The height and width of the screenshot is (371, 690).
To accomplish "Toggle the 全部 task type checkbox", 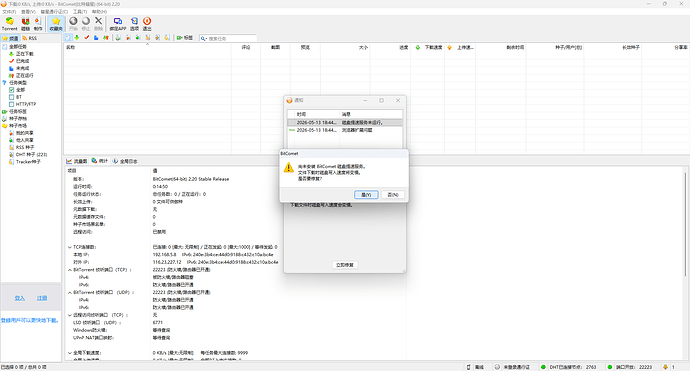I will tap(12, 90).
